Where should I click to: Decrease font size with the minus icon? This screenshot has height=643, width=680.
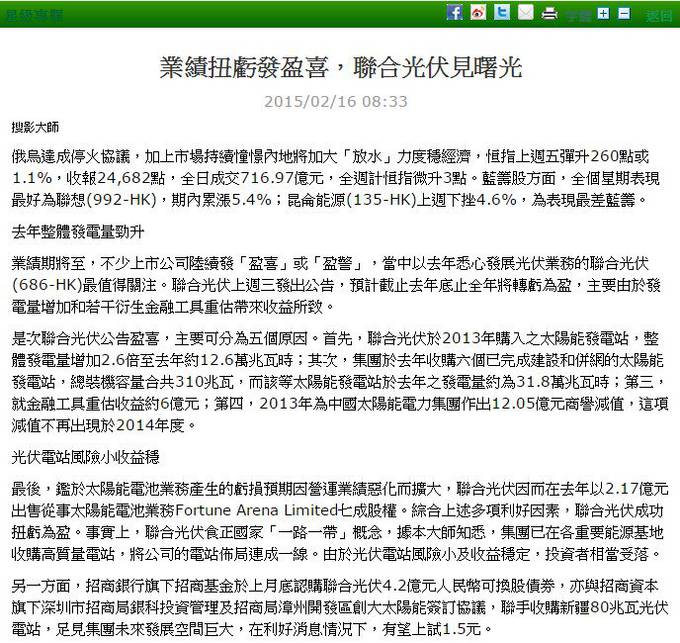tap(624, 14)
